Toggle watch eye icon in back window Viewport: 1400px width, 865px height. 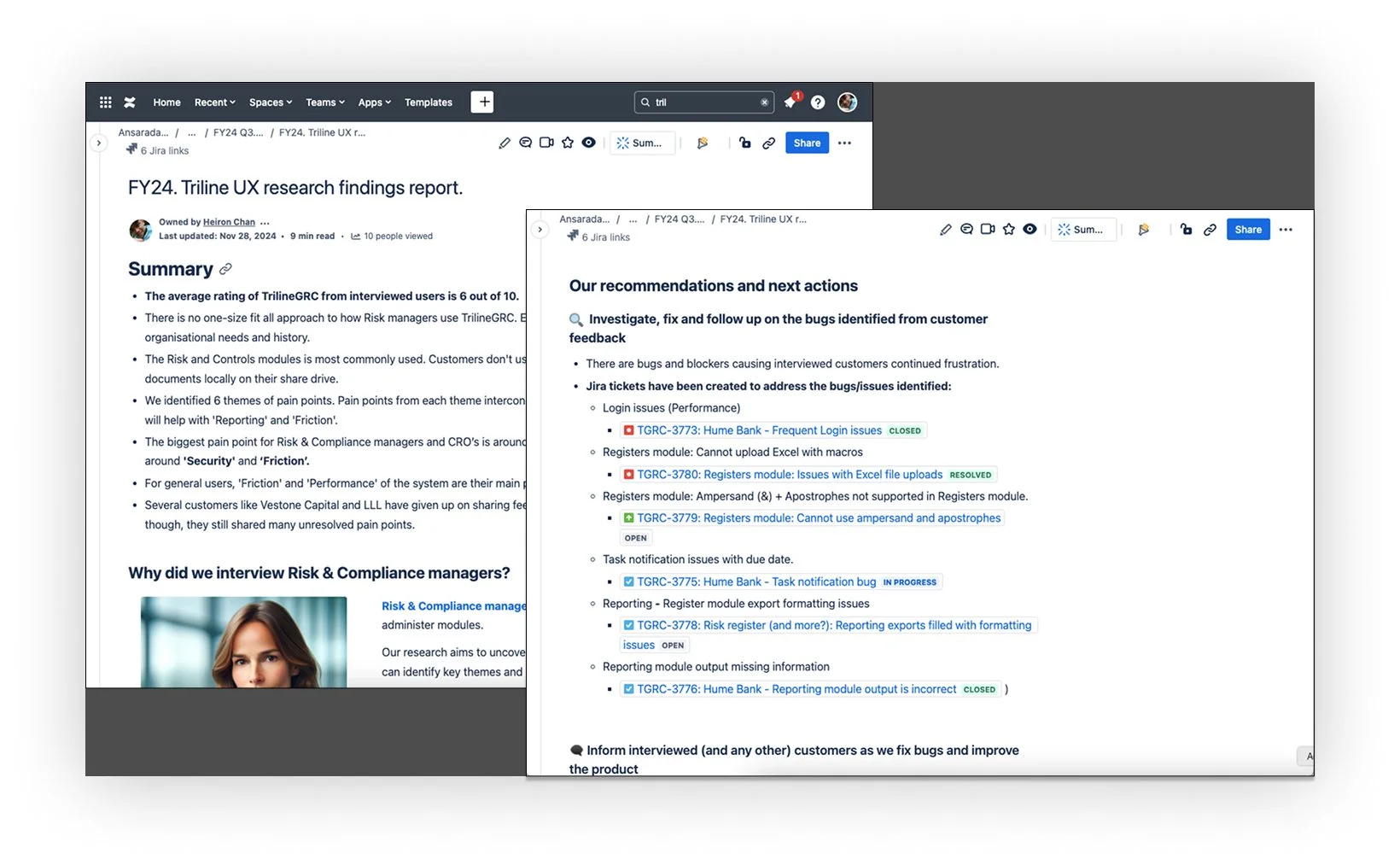click(x=589, y=143)
